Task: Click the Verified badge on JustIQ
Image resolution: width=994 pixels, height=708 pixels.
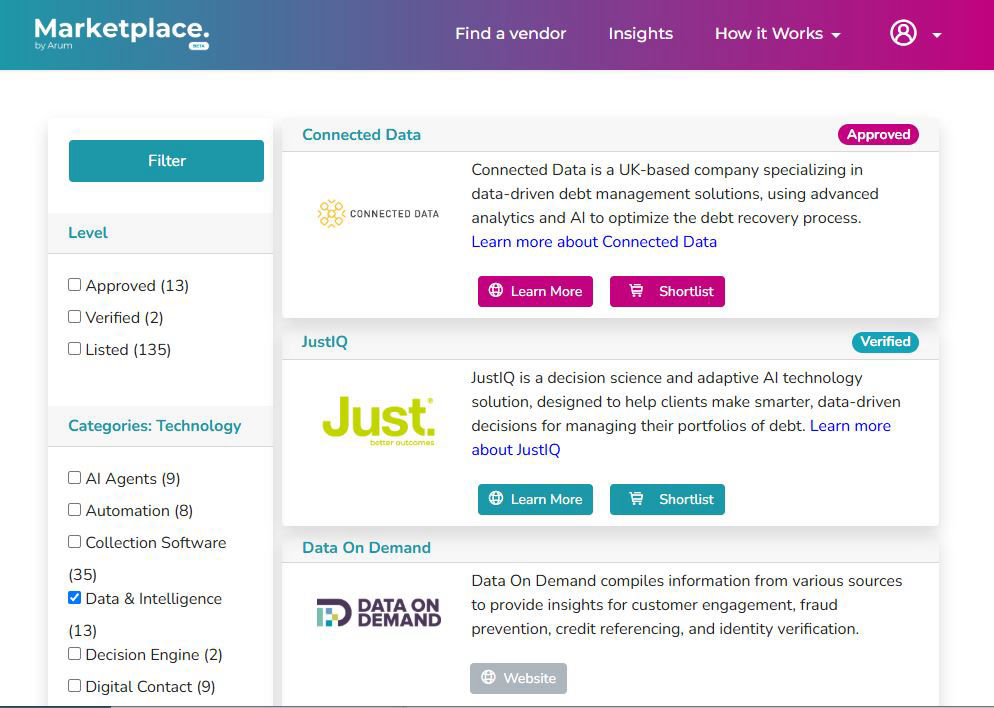Action: pos(885,342)
